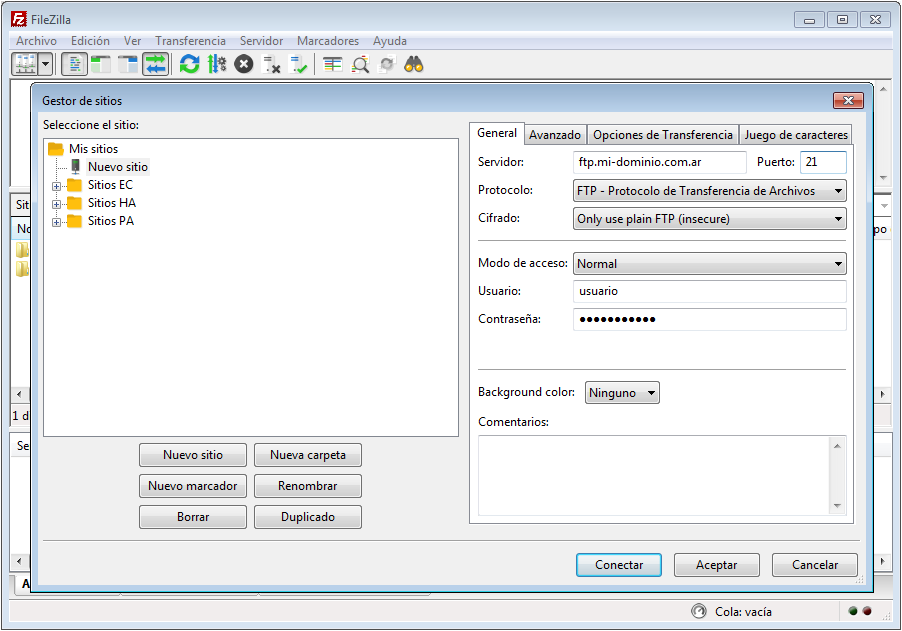Toggle the local directory tree view icon
The height and width of the screenshot is (631, 902).
[x=101, y=64]
